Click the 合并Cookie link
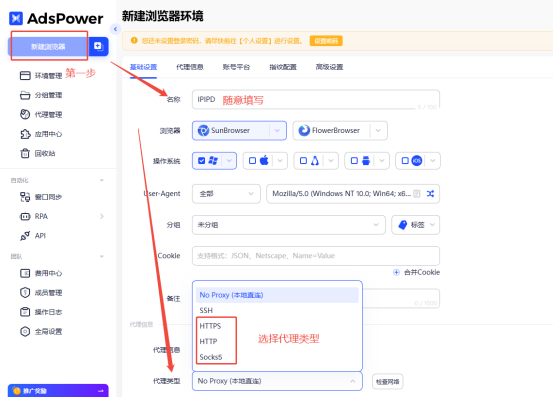The height and width of the screenshot is (397, 554). (422, 272)
